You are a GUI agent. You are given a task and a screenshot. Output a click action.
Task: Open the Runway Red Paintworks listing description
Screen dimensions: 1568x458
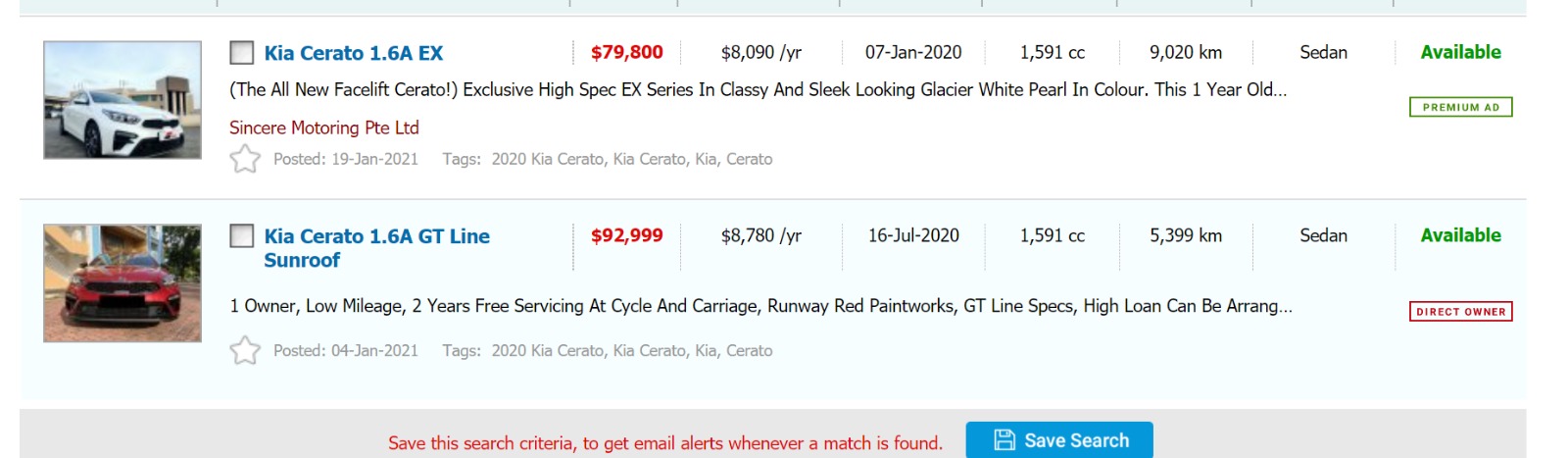coord(760,306)
